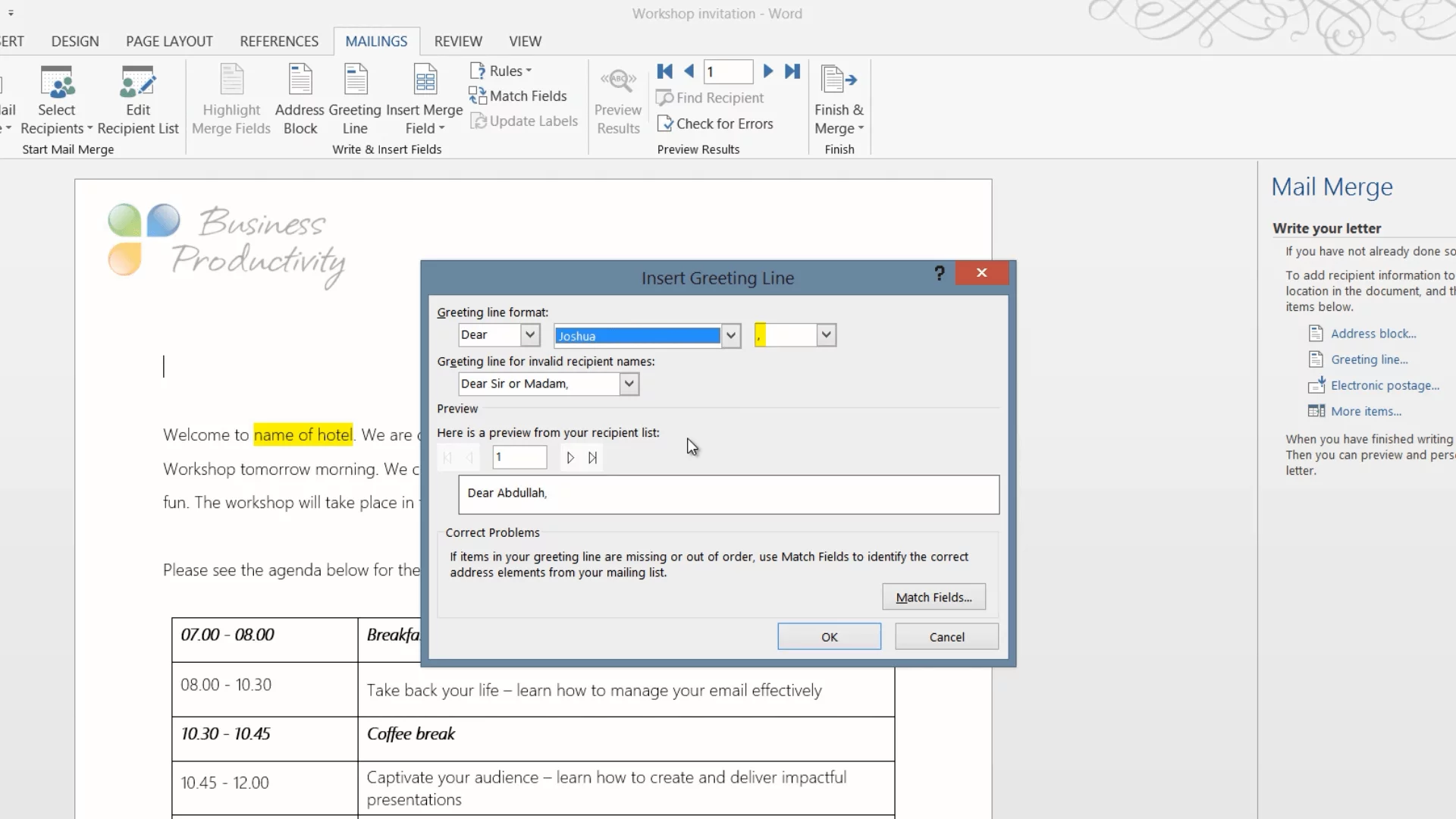Click the Address Block icon
The height and width of the screenshot is (819, 1456).
pos(300,80)
